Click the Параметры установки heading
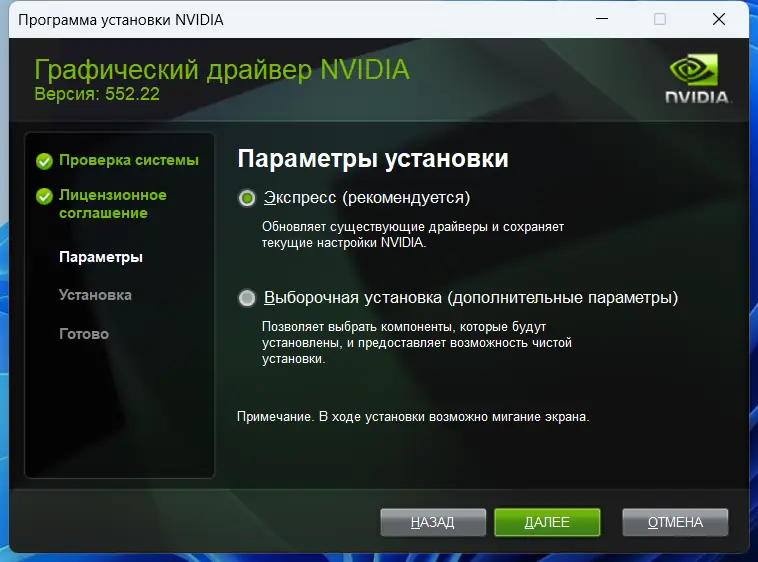 (373, 159)
